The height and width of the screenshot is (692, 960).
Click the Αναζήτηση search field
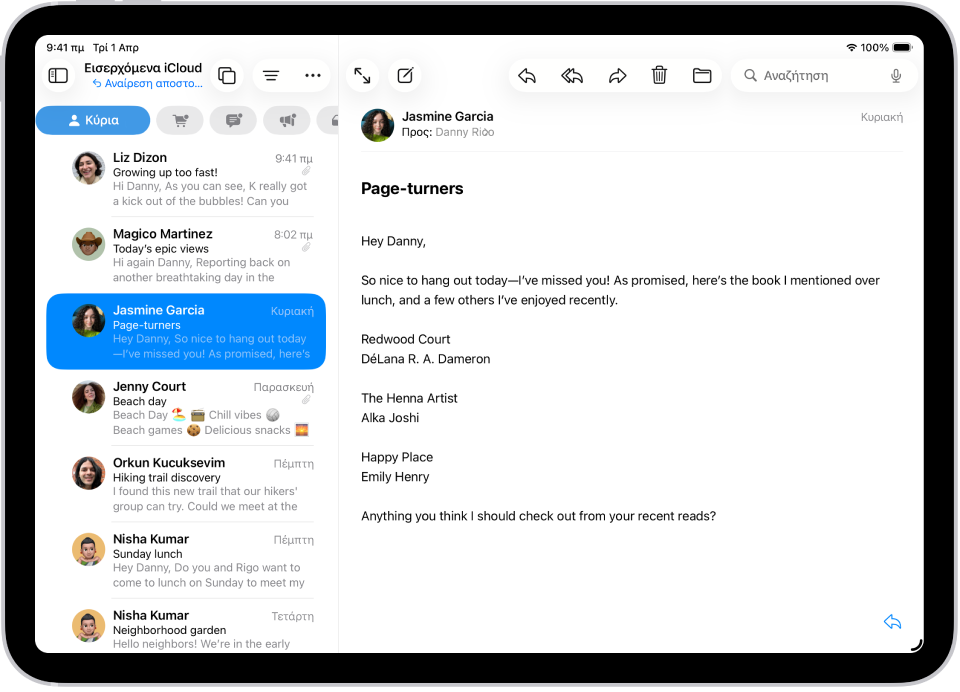coord(823,76)
